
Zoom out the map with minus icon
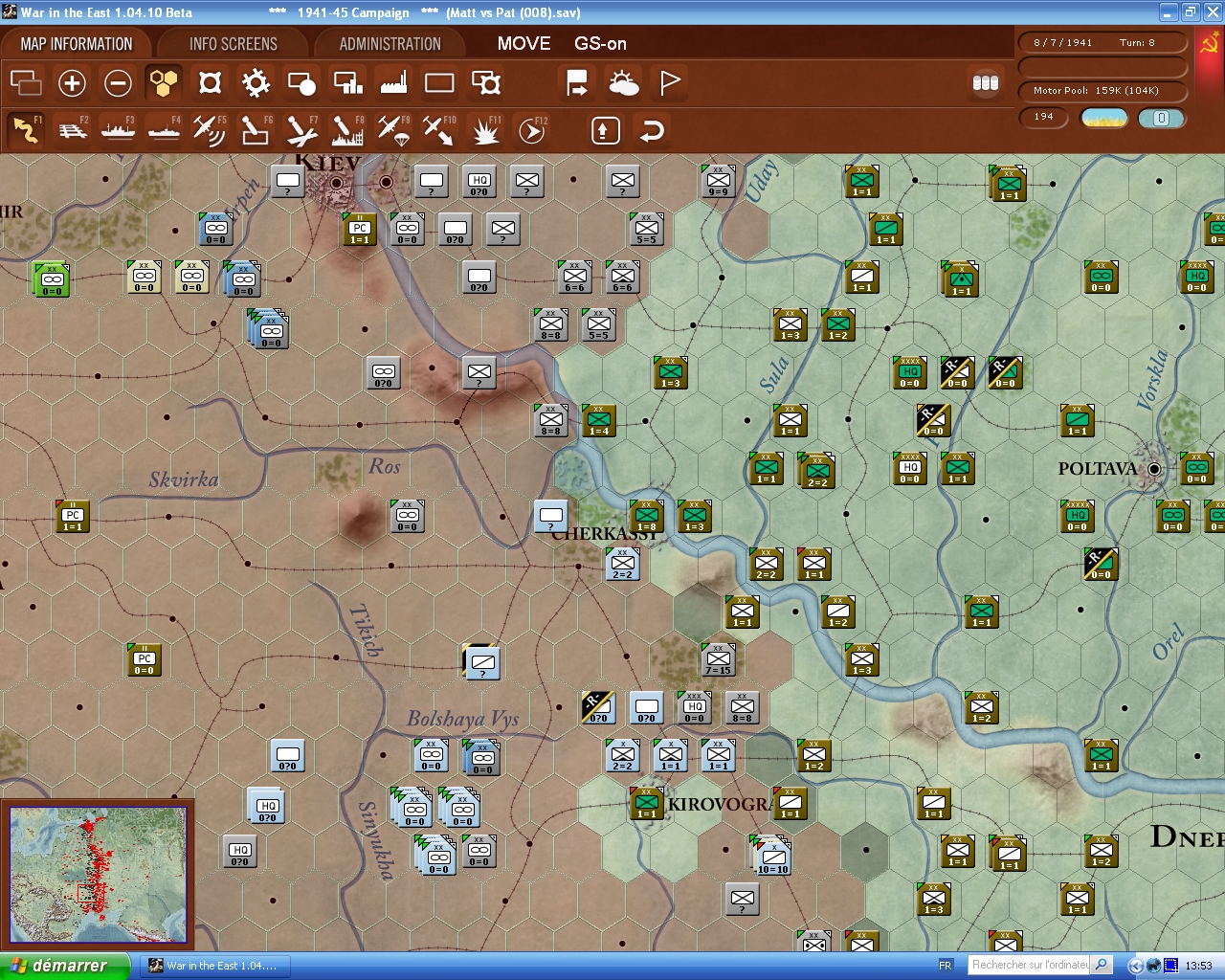118,83
